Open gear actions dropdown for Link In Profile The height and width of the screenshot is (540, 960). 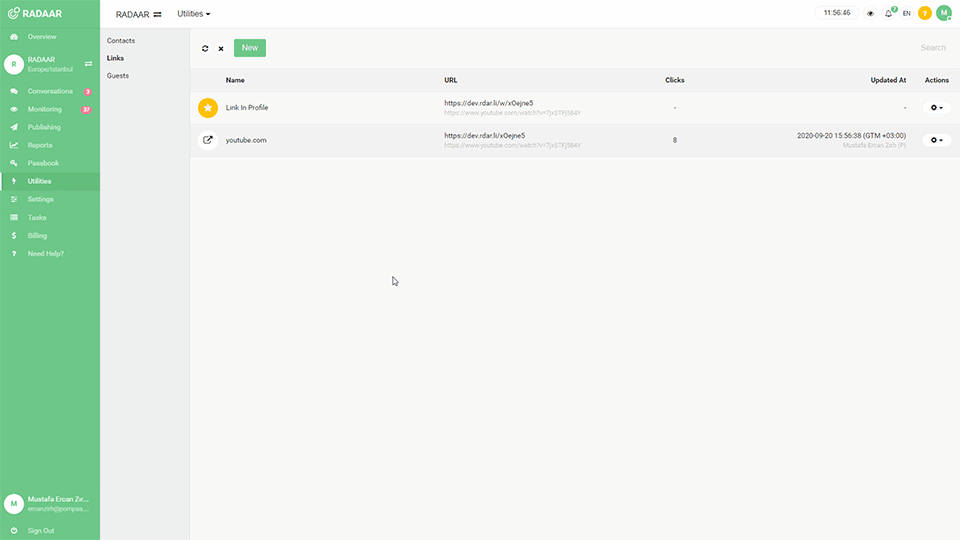pos(936,108)
